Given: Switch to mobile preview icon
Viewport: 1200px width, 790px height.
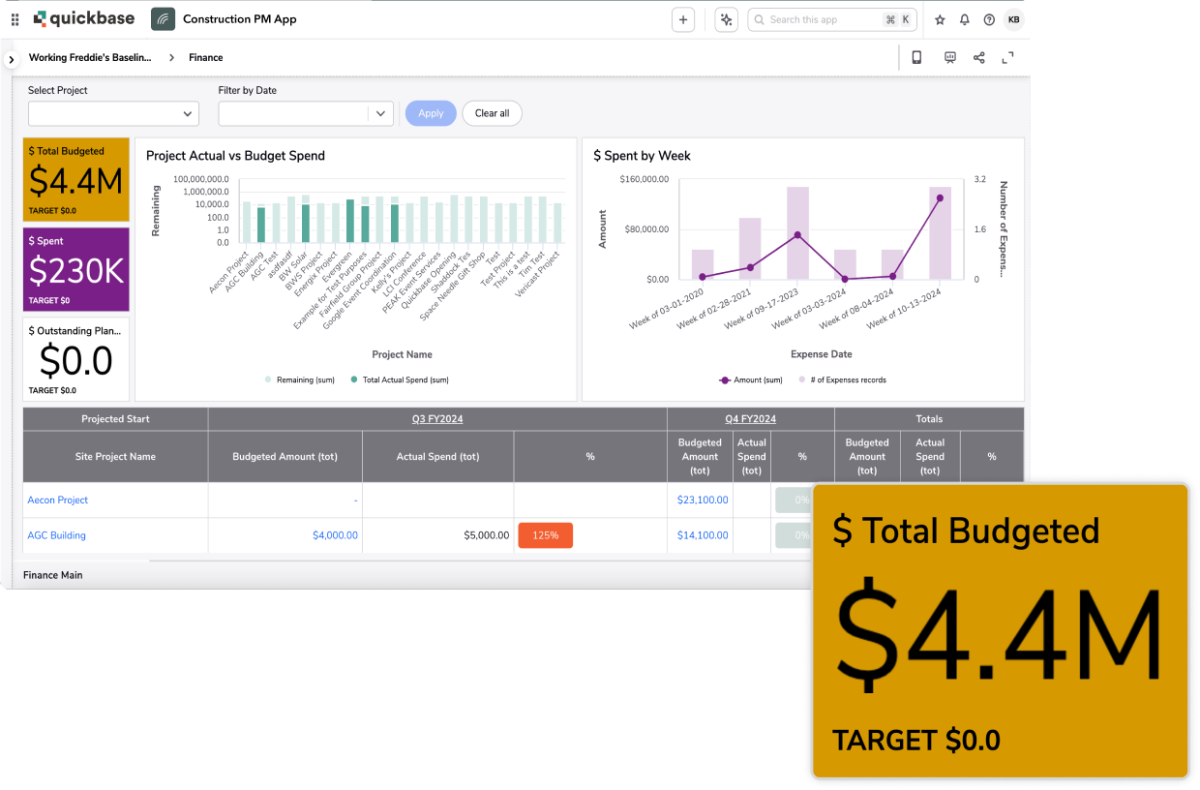Looking at the screenshot, I should [917, 57].
